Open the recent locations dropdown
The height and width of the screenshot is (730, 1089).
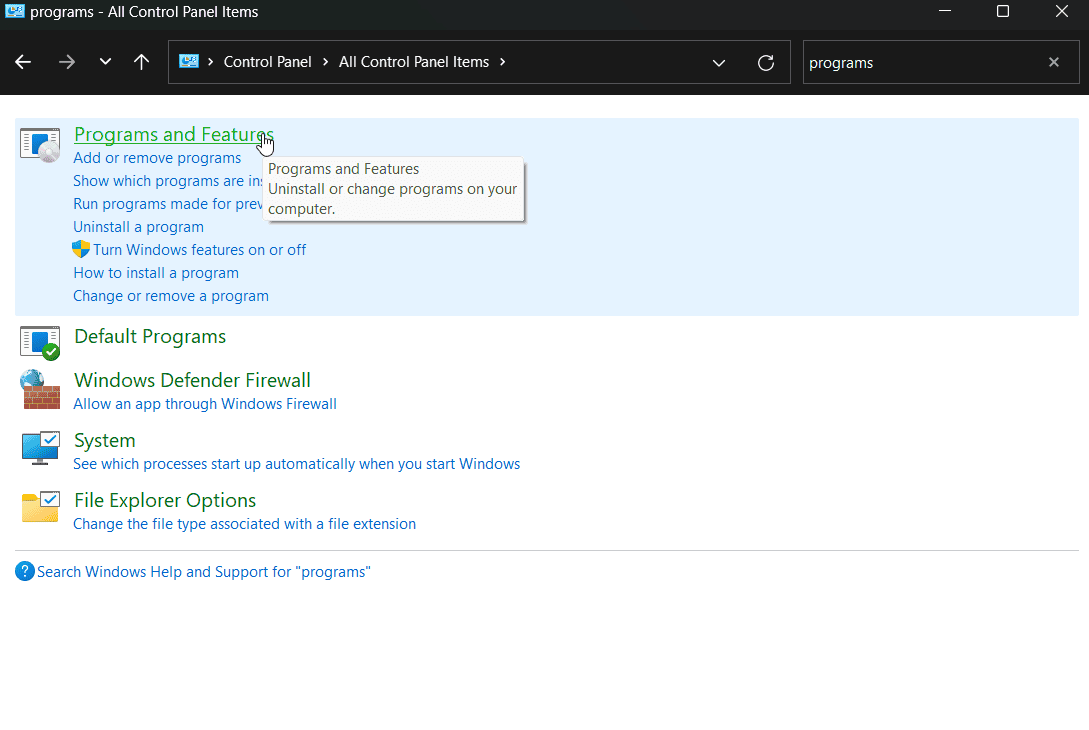[105, 62]
